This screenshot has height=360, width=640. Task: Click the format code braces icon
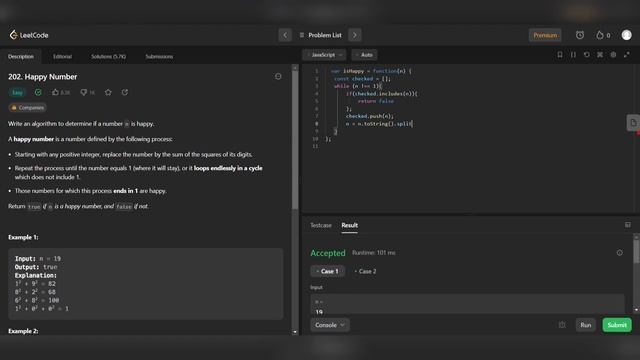[x=573, y=55]
